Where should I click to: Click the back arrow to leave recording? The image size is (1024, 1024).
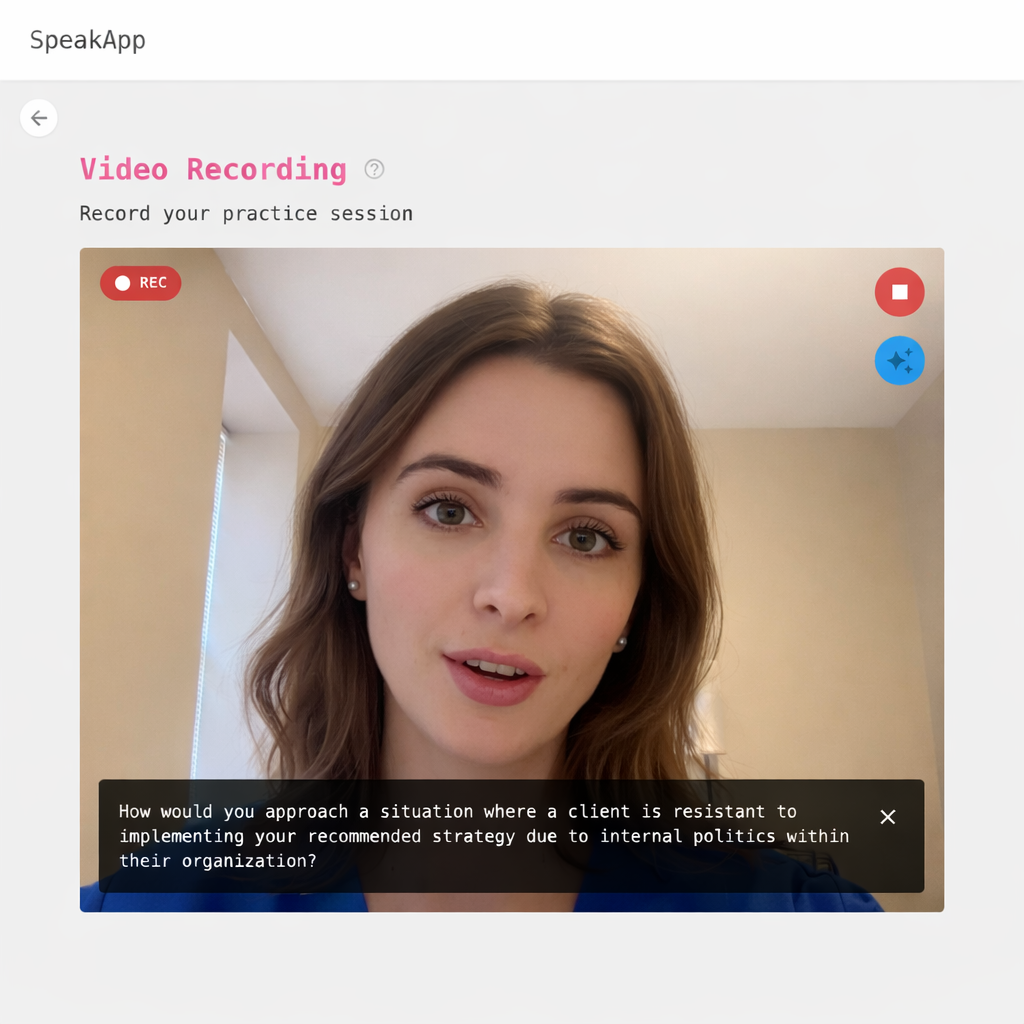[38, 118]
